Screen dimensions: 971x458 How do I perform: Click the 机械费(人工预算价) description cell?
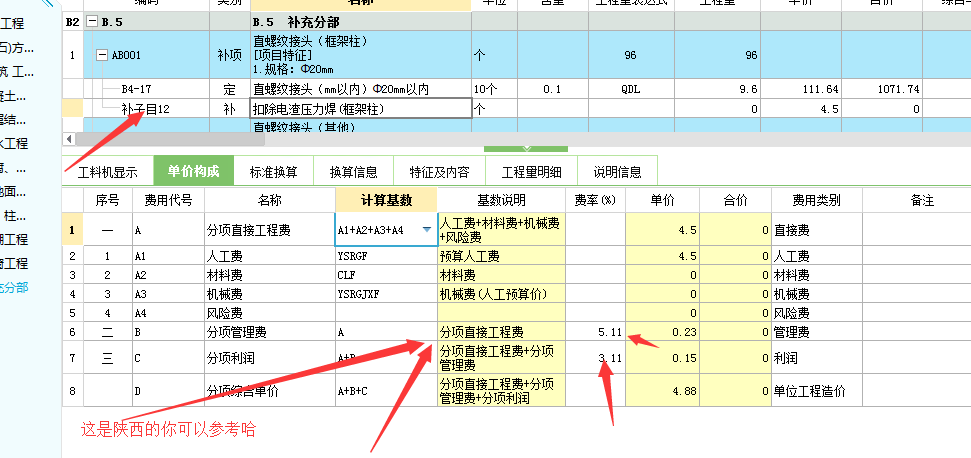501,294
